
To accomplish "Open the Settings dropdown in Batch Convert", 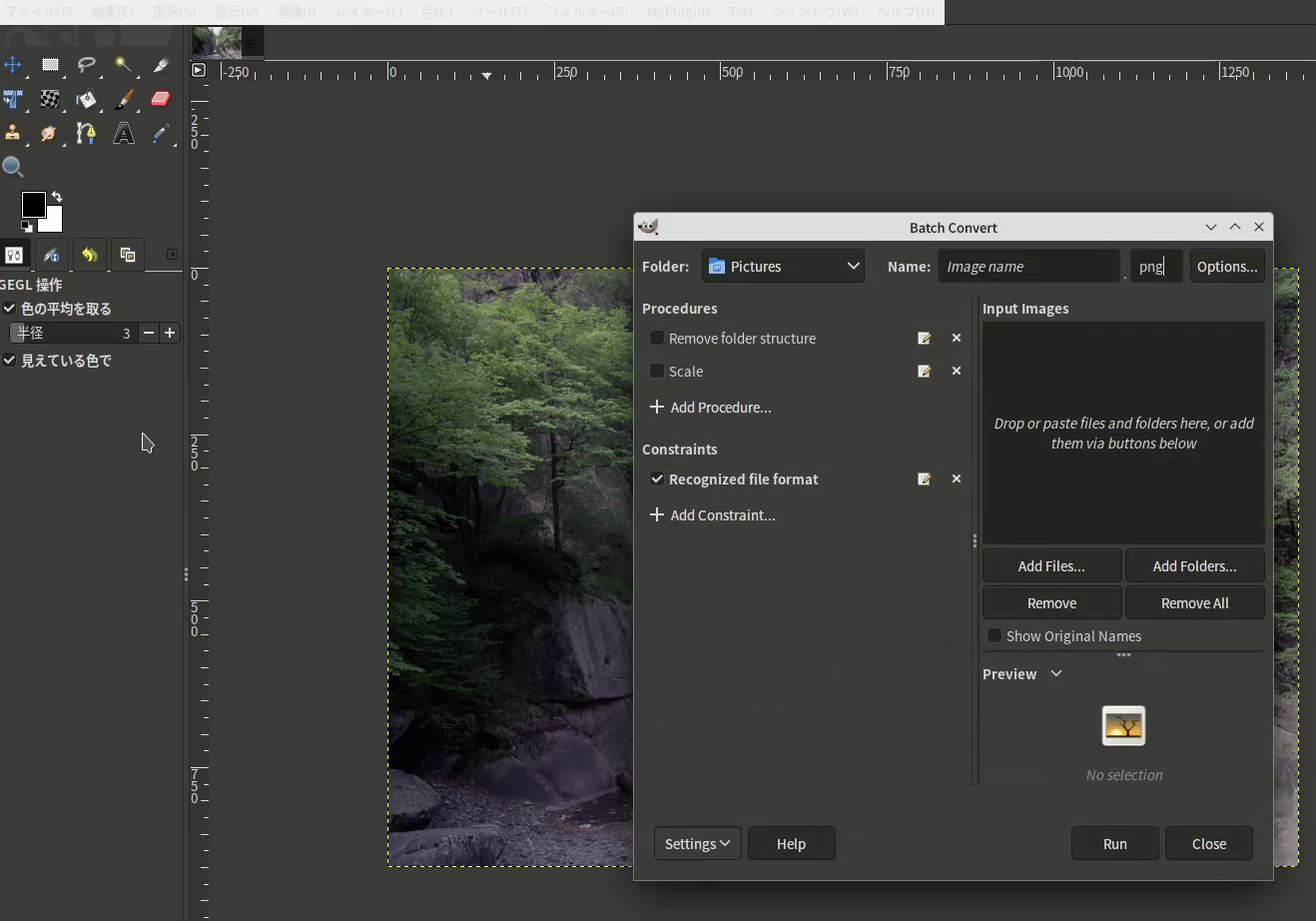I will 697,843.
